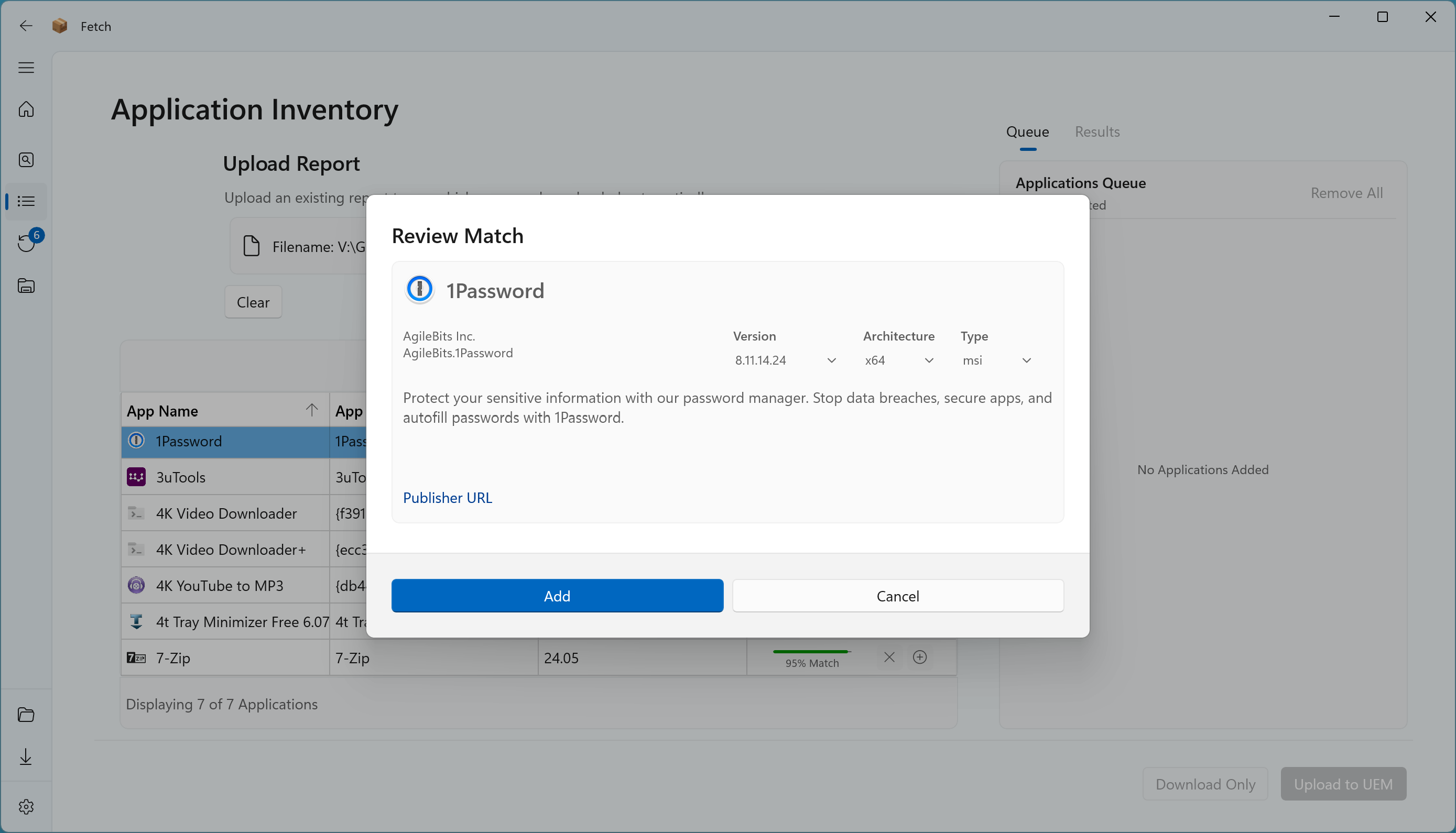Switch to the Results tab

click(1096, 132)
